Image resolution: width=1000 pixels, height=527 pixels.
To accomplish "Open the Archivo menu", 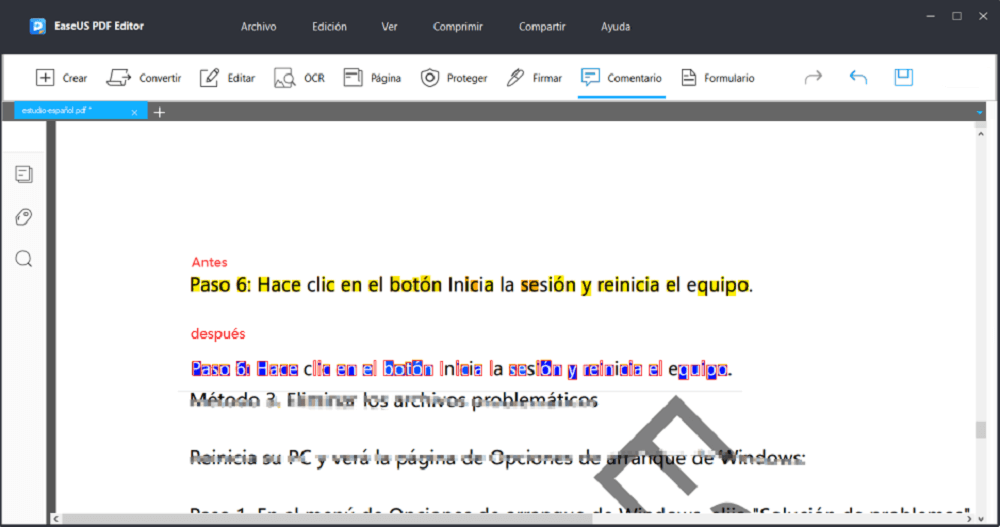I will pyautogui.click(x=258, y=27).
